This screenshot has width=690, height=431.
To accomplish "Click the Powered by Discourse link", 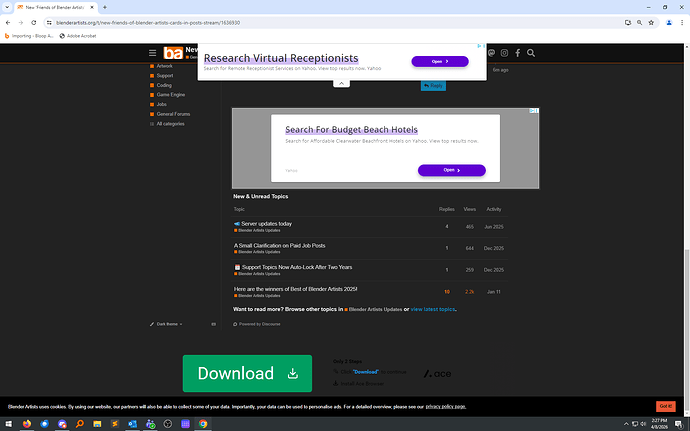I will click(257, 324).
